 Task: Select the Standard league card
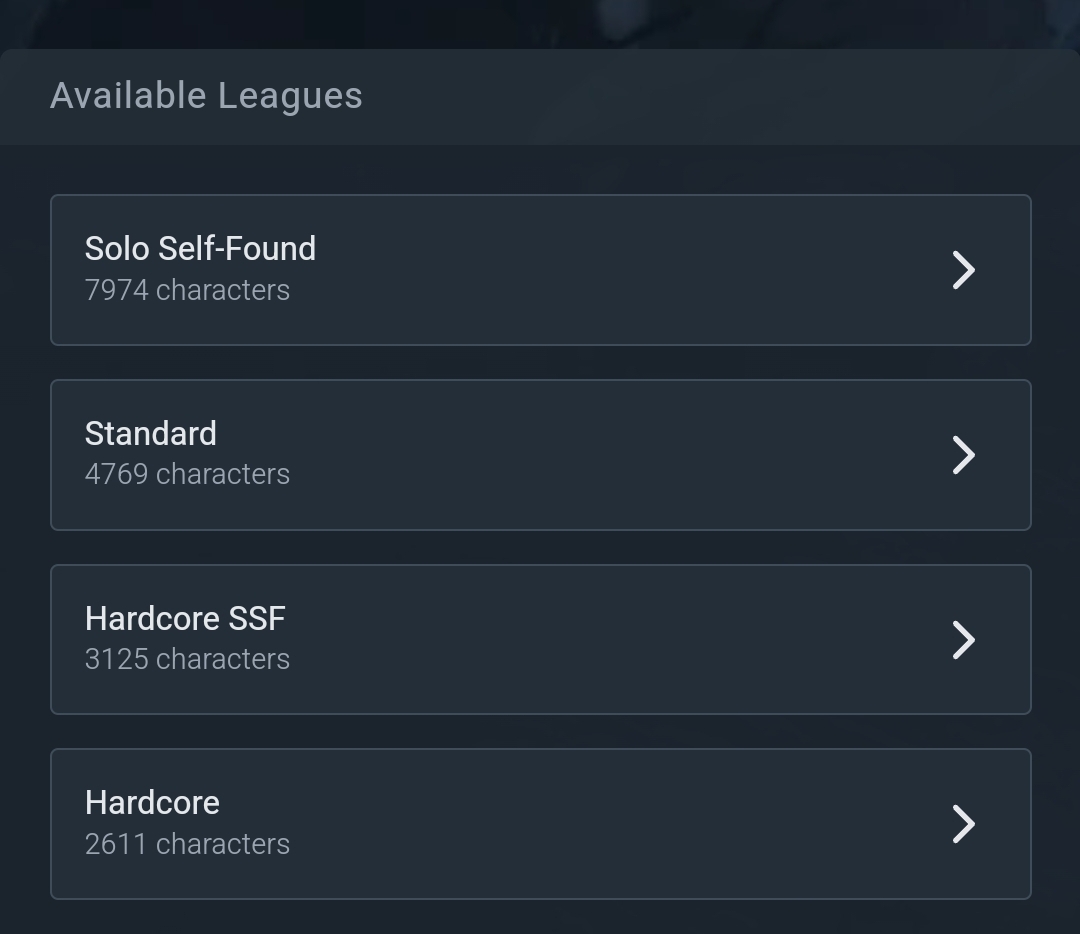point(541,455)
